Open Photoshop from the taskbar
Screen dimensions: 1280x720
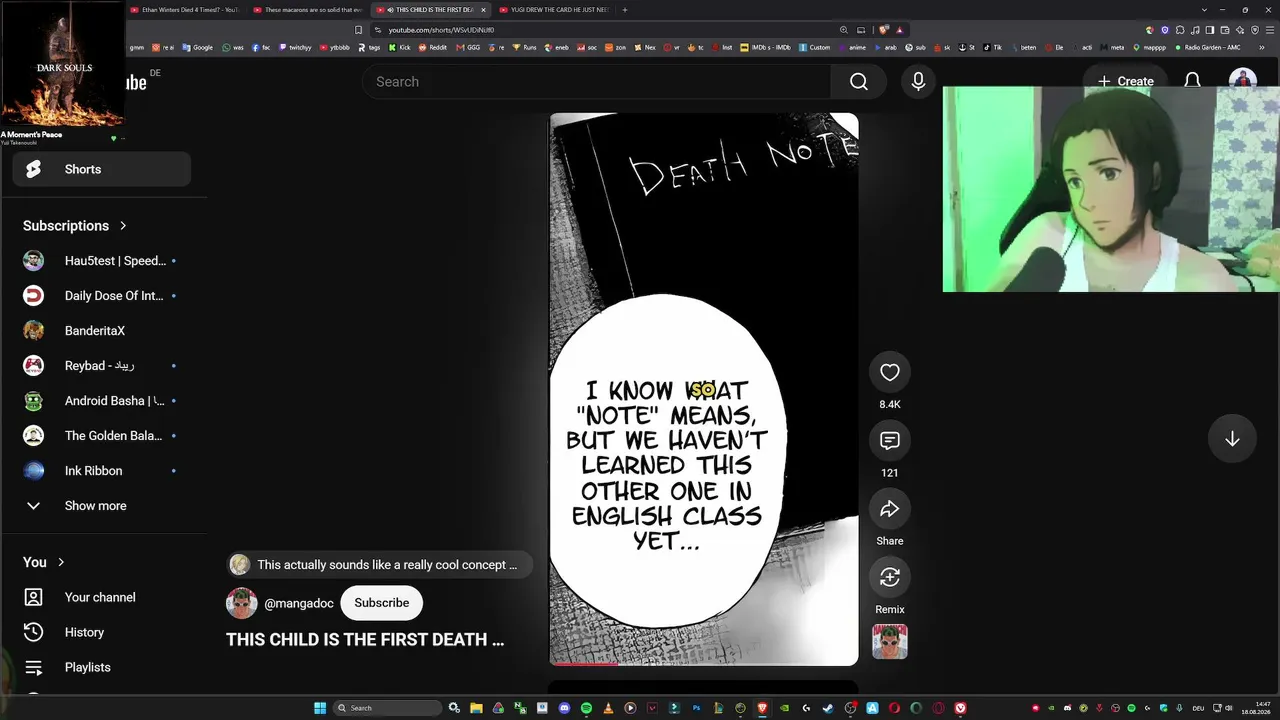(696, 708)
